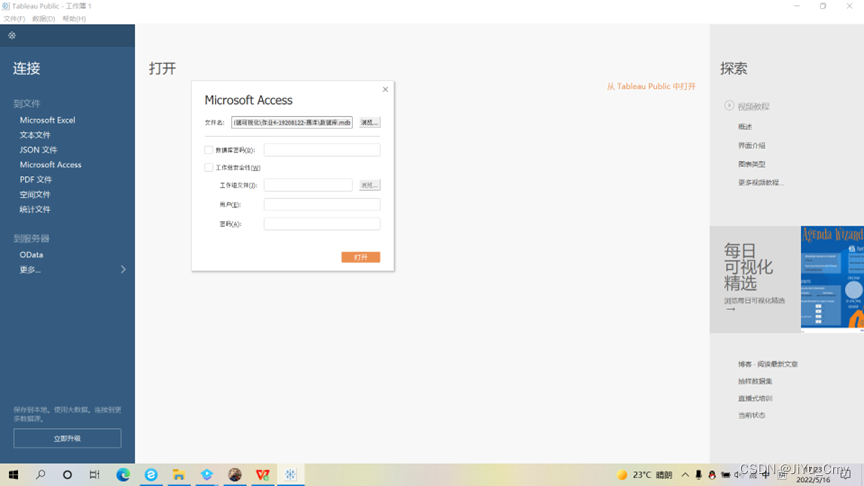The height and width of the screenshot is (486, 864).
Task: Open Task View on the taskbar
Action: click(95, 474)
